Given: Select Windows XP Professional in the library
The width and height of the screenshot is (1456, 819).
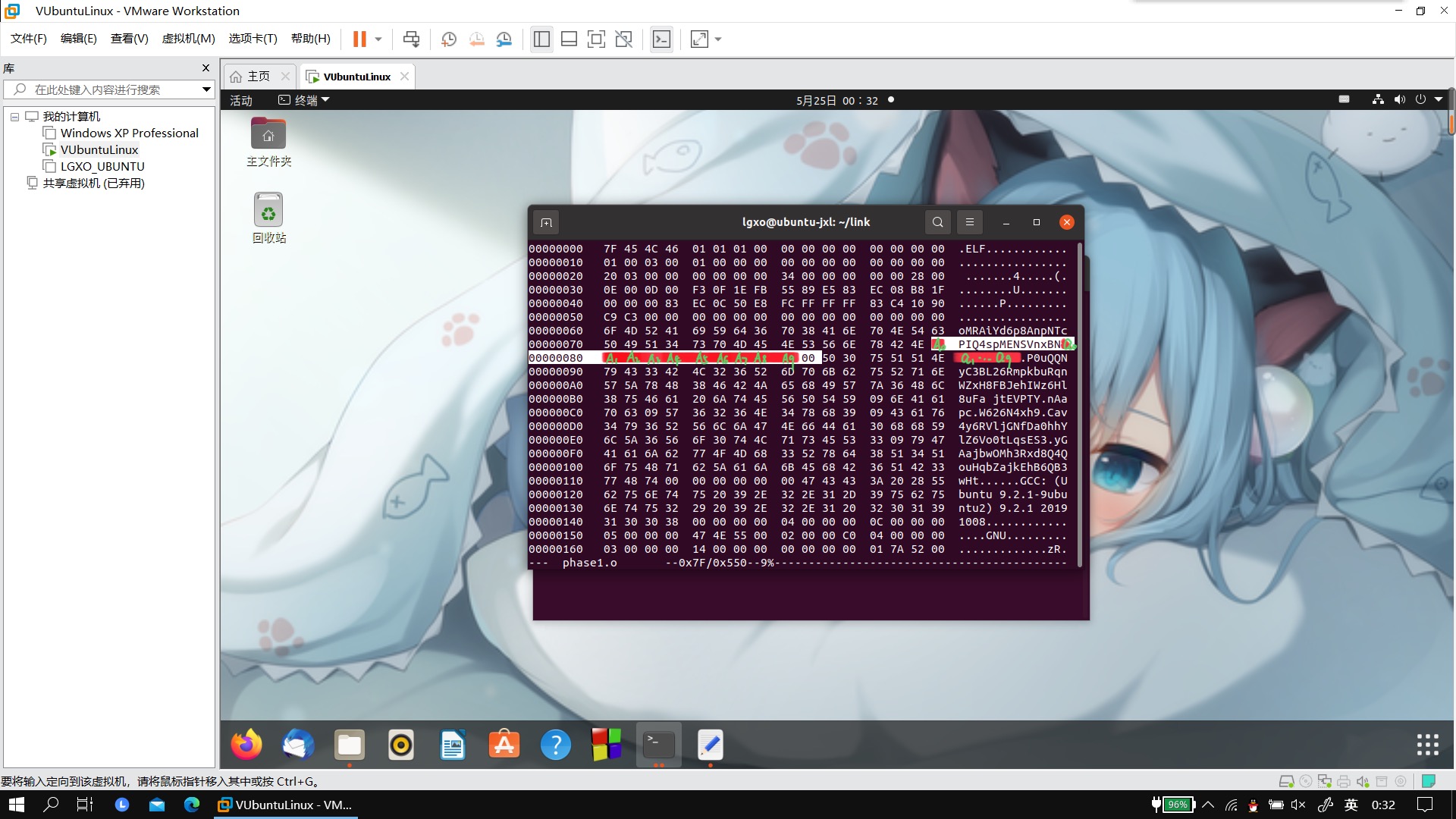Looking at the screenshot, I should pos(129,133).
